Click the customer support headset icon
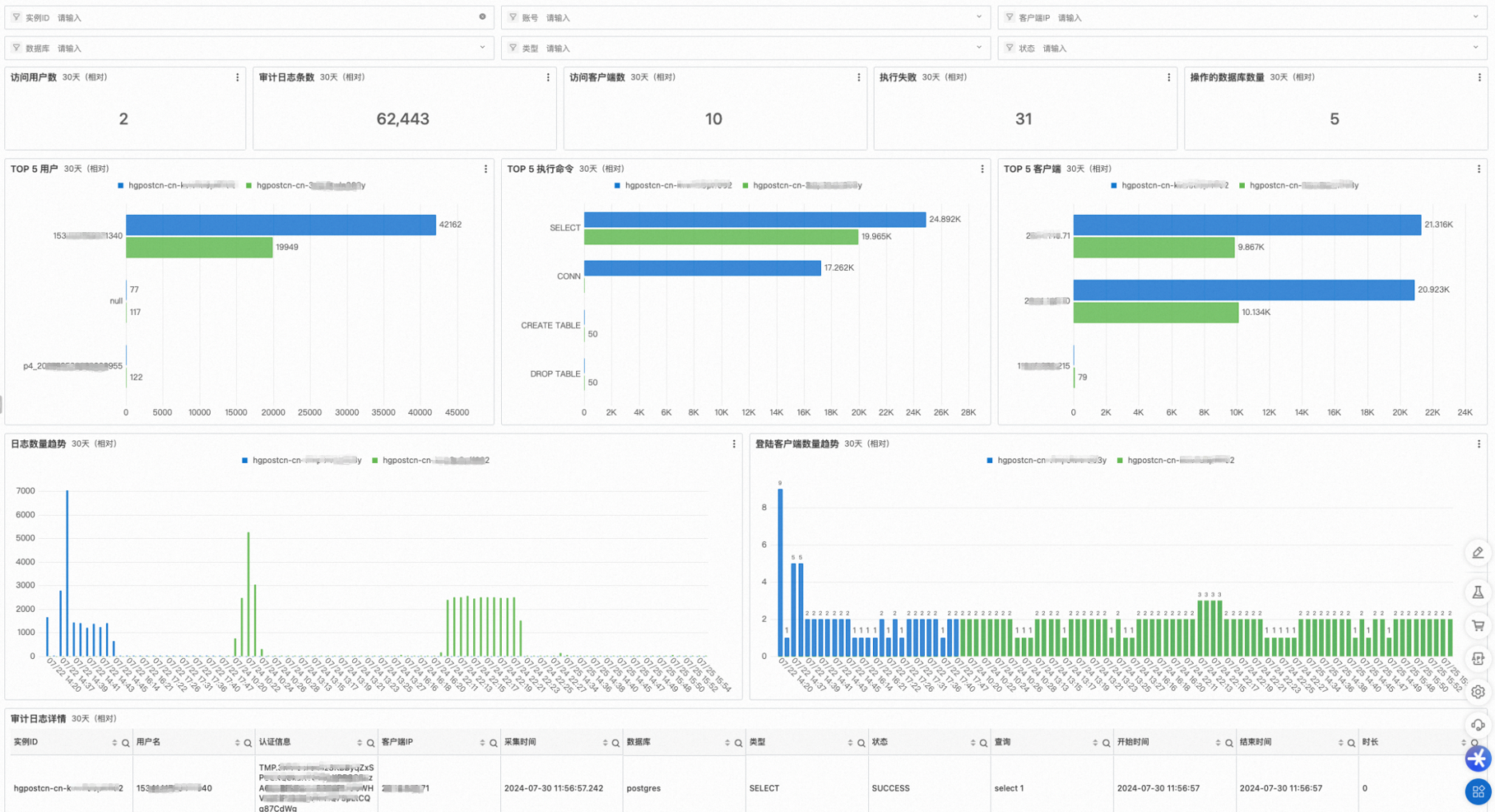This screenshot has width=1495, height=812. (1478, 725)
